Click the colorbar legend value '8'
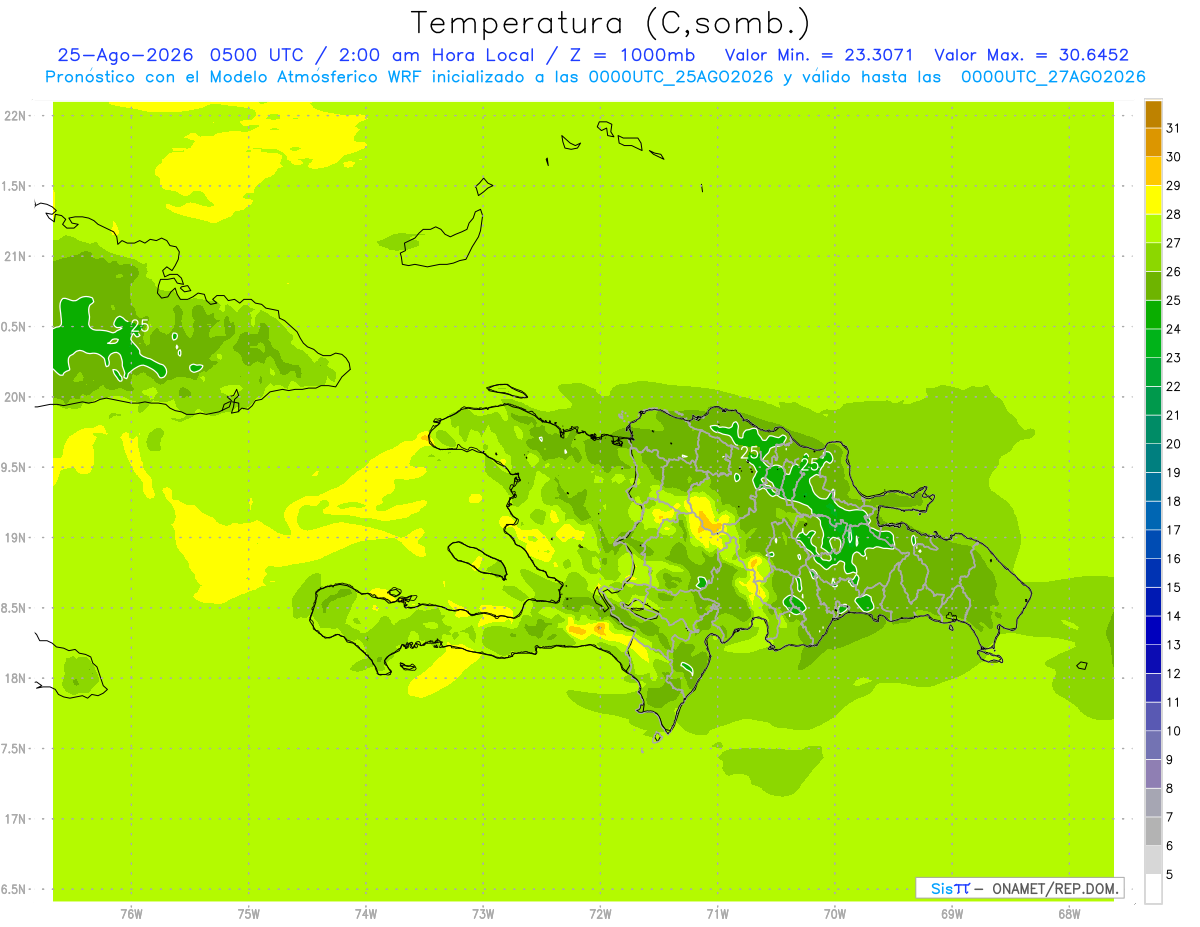The height and width of the screenshot is (927, 1200). (x=1170, y=788)
